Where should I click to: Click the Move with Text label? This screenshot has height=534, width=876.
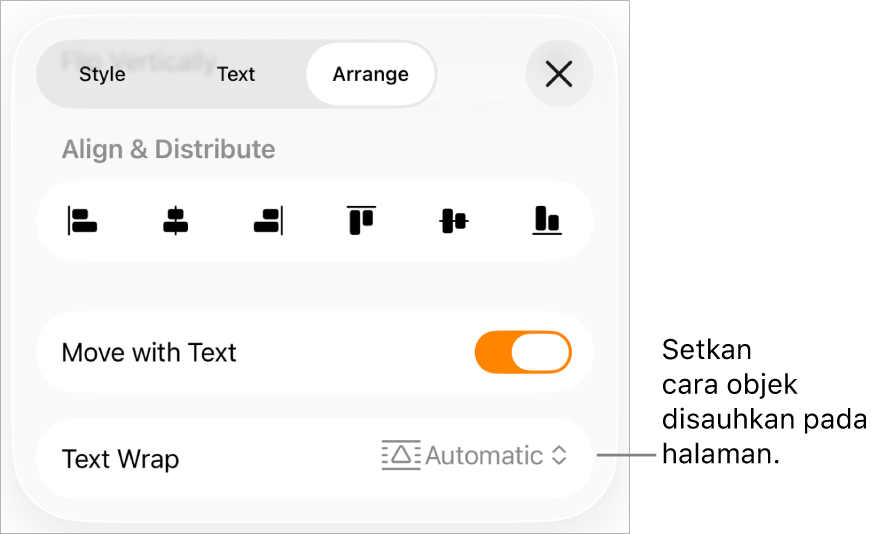pyautogui.click(x=149, y=353)
